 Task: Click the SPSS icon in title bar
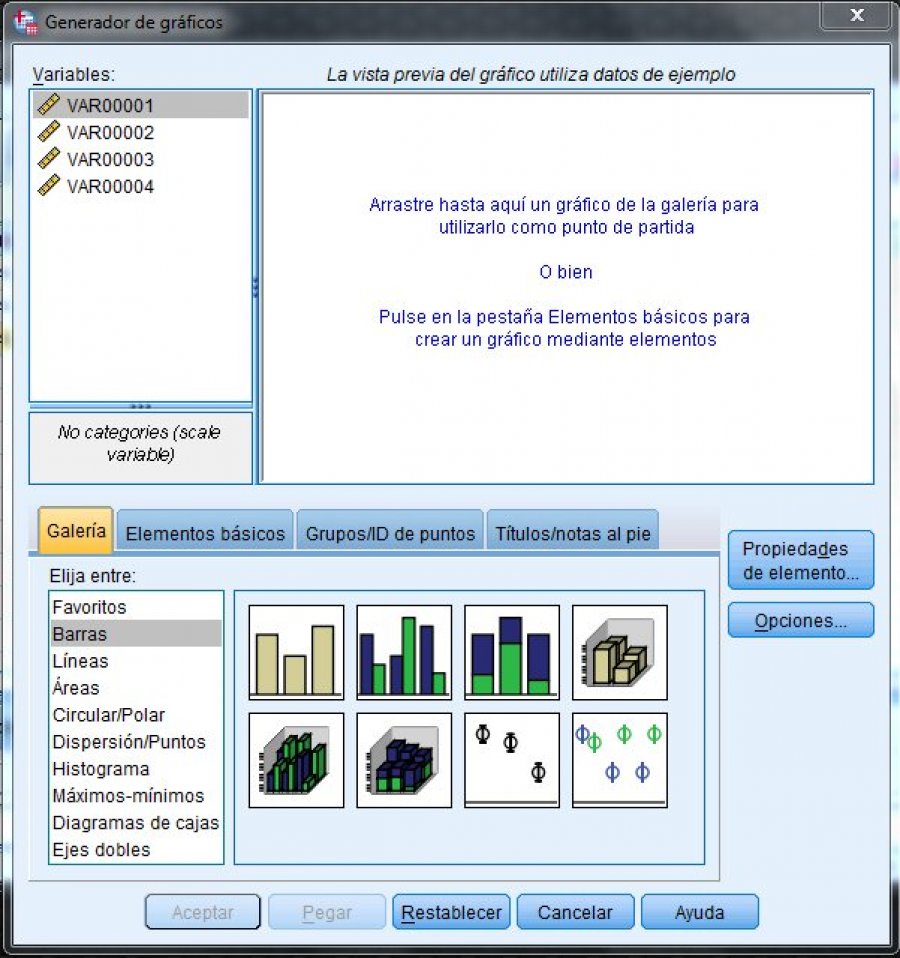pos(26,23)
